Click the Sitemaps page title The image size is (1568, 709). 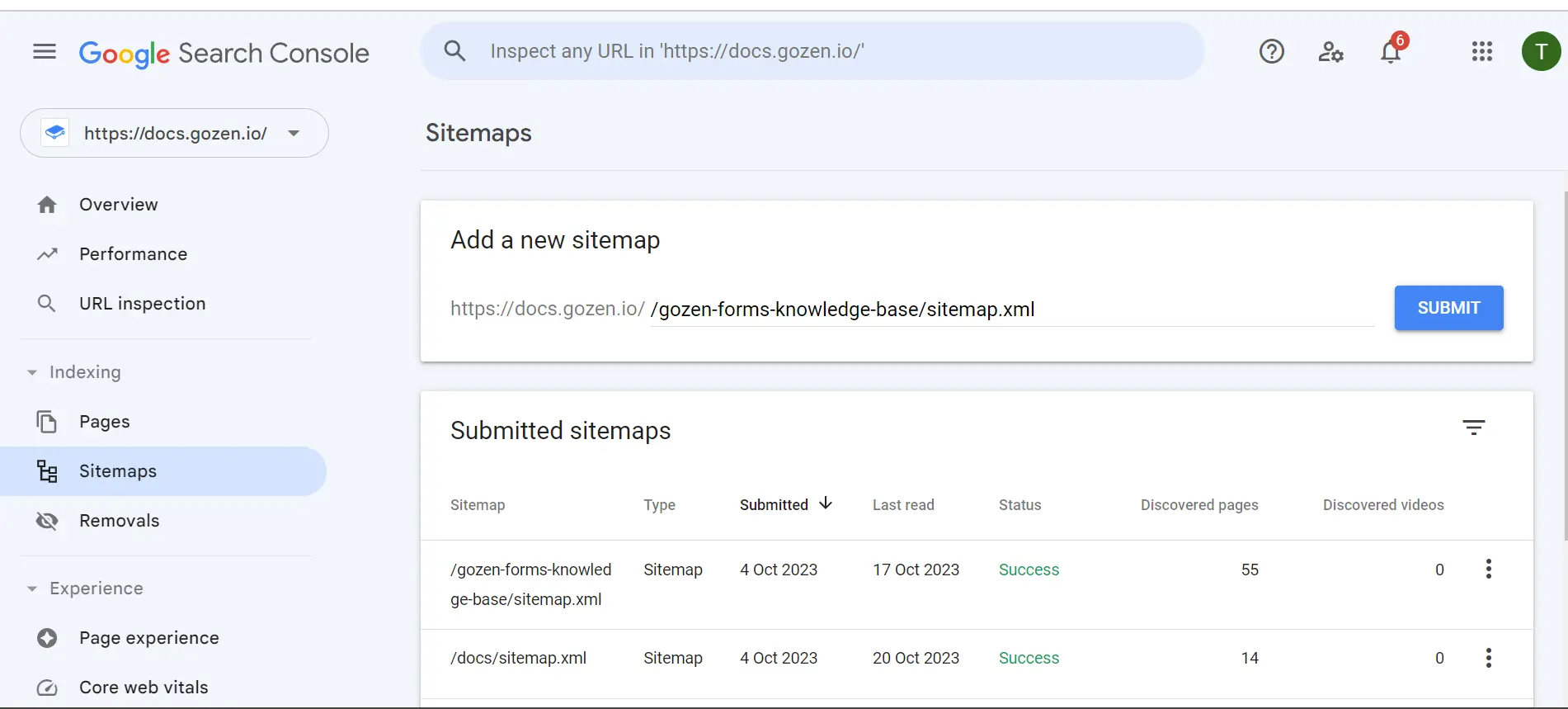point(478,133)
